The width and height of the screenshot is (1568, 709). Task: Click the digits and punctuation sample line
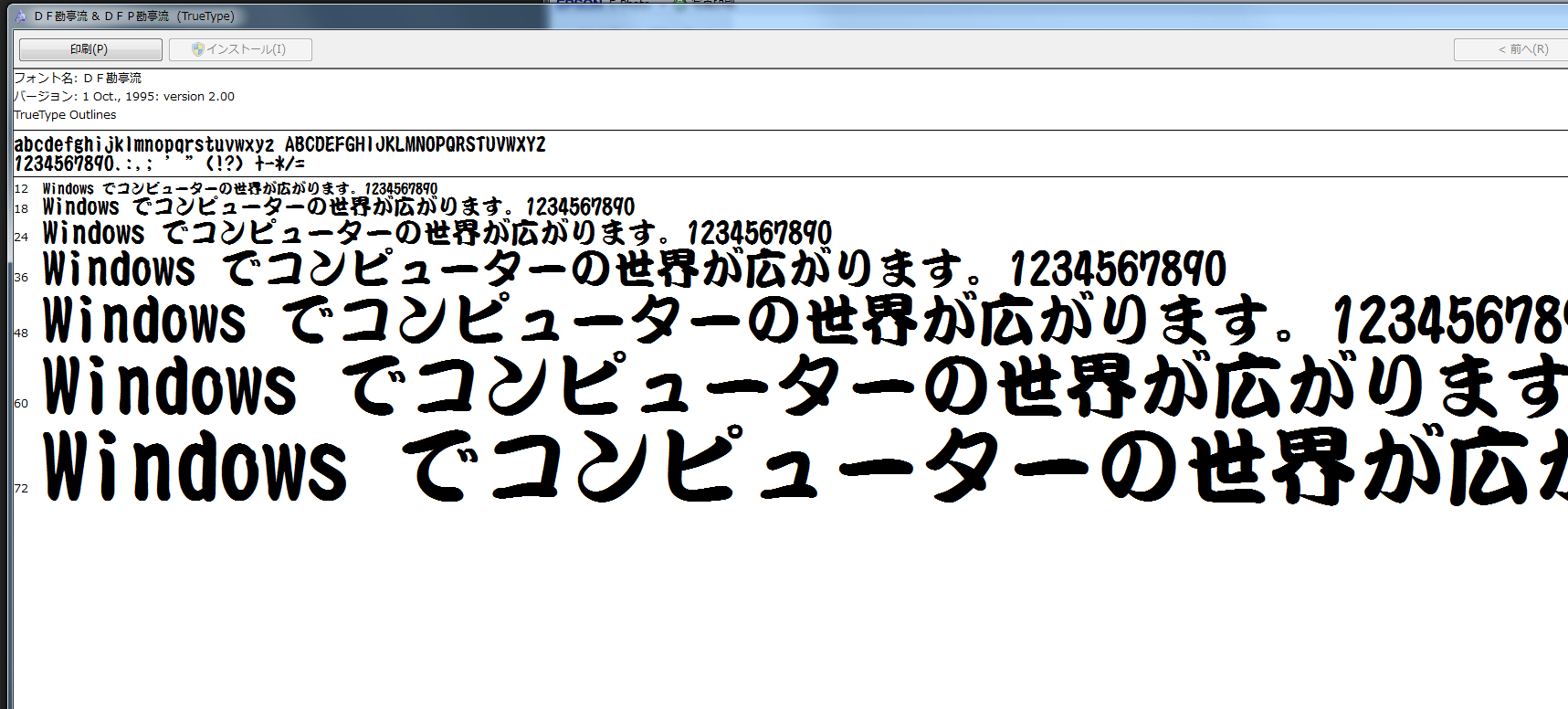(160, 164)
